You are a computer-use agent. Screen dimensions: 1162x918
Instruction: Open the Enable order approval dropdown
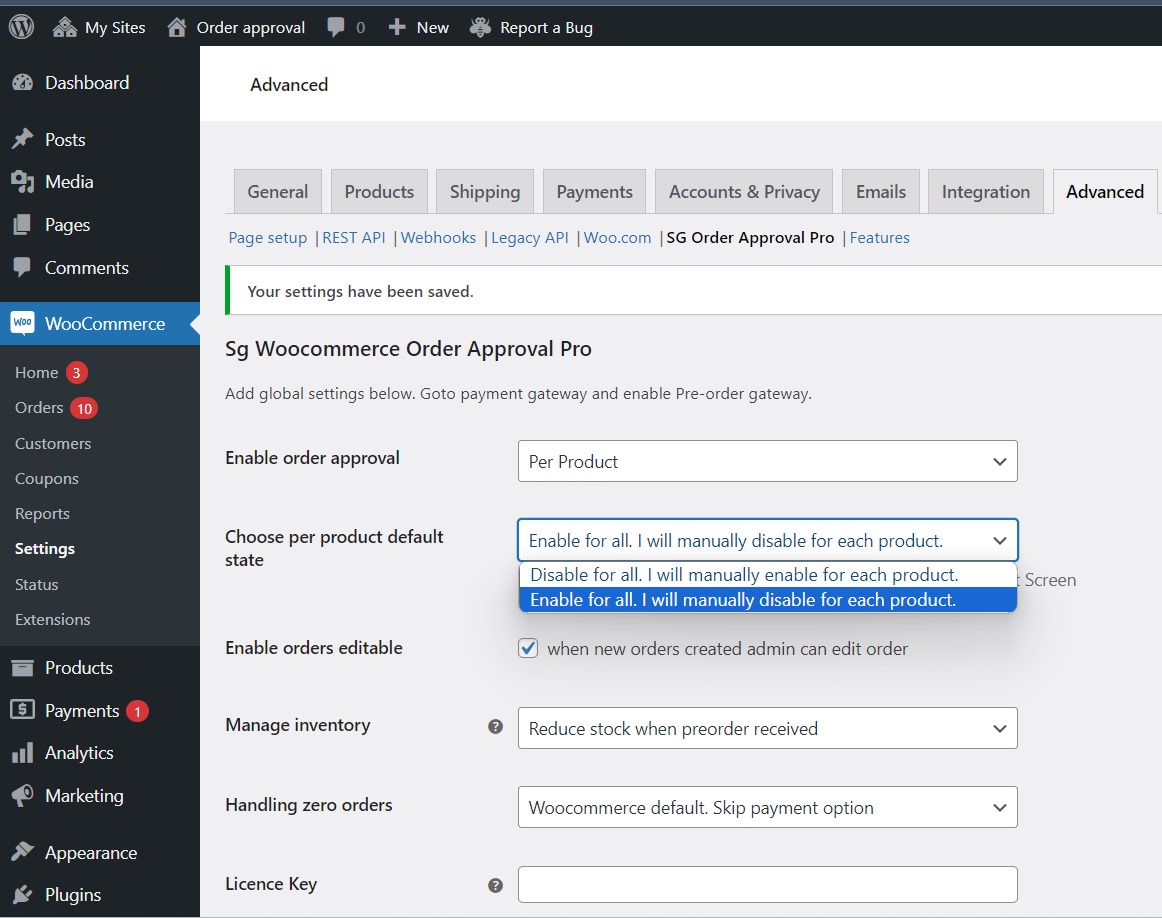tap(766, 461)
